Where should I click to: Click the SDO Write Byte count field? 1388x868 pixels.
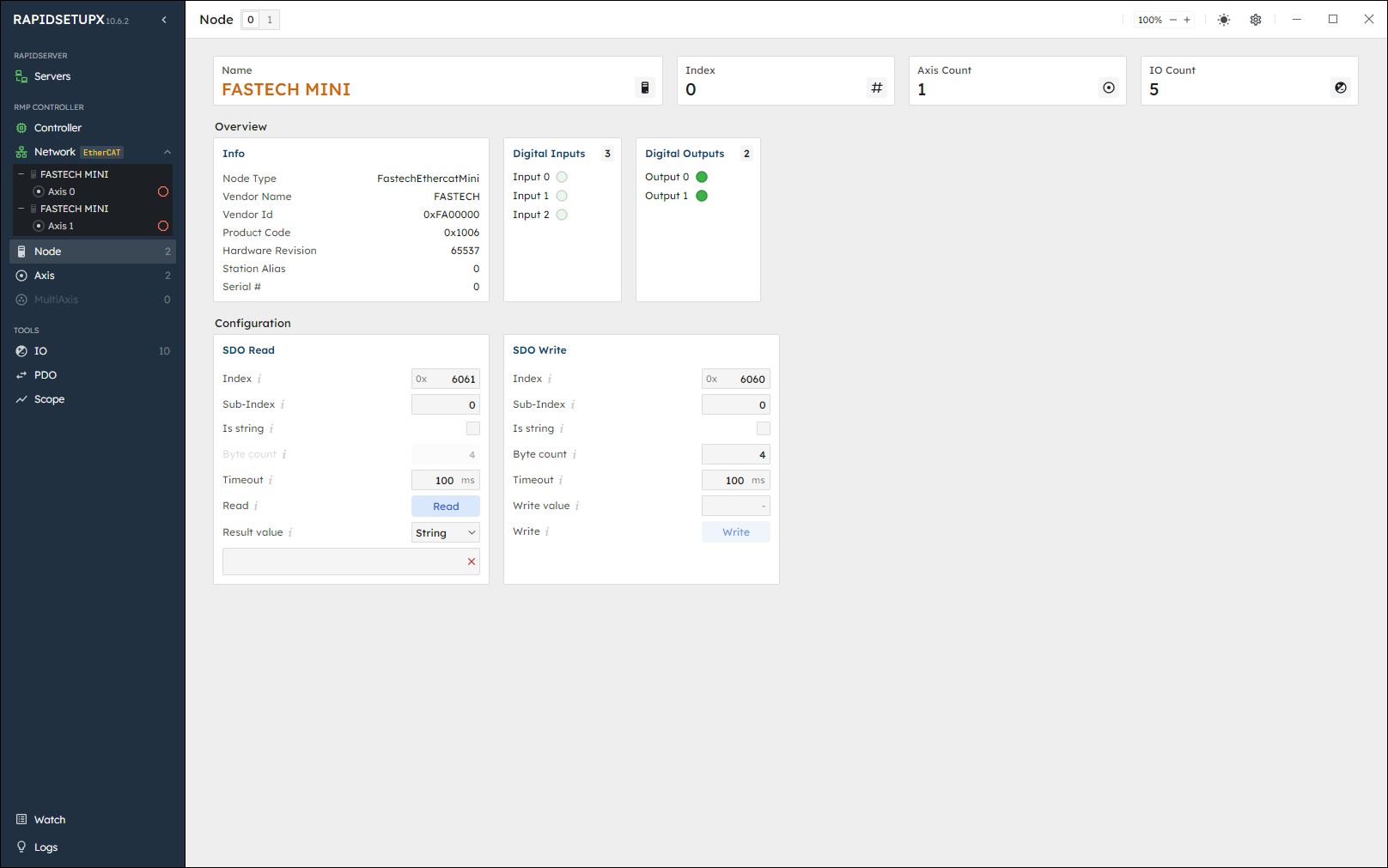click(736, 454)
